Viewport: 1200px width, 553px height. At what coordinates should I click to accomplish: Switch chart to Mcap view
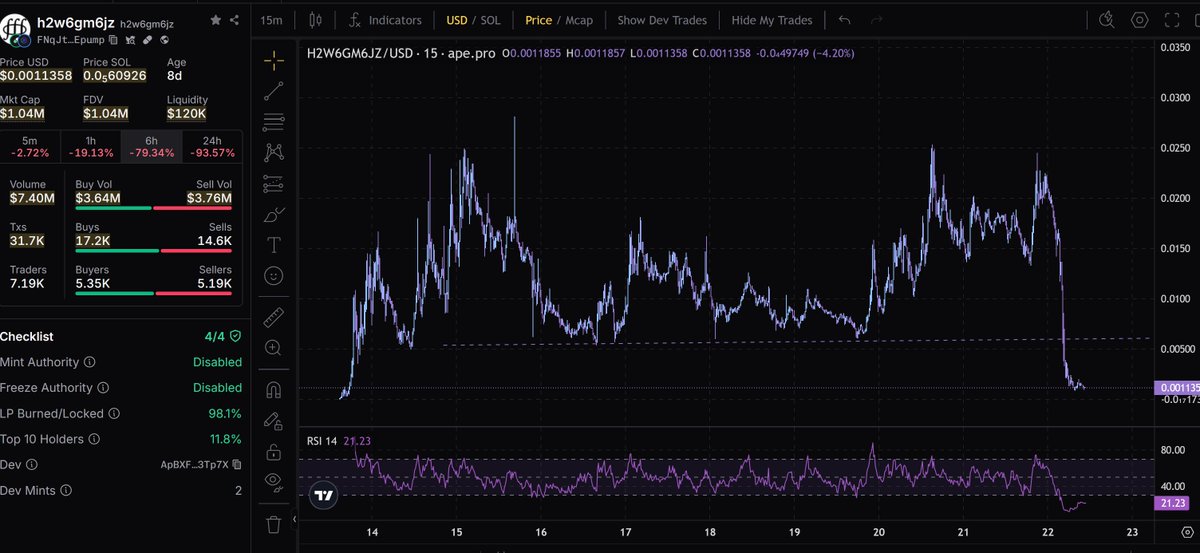[581, 20]
